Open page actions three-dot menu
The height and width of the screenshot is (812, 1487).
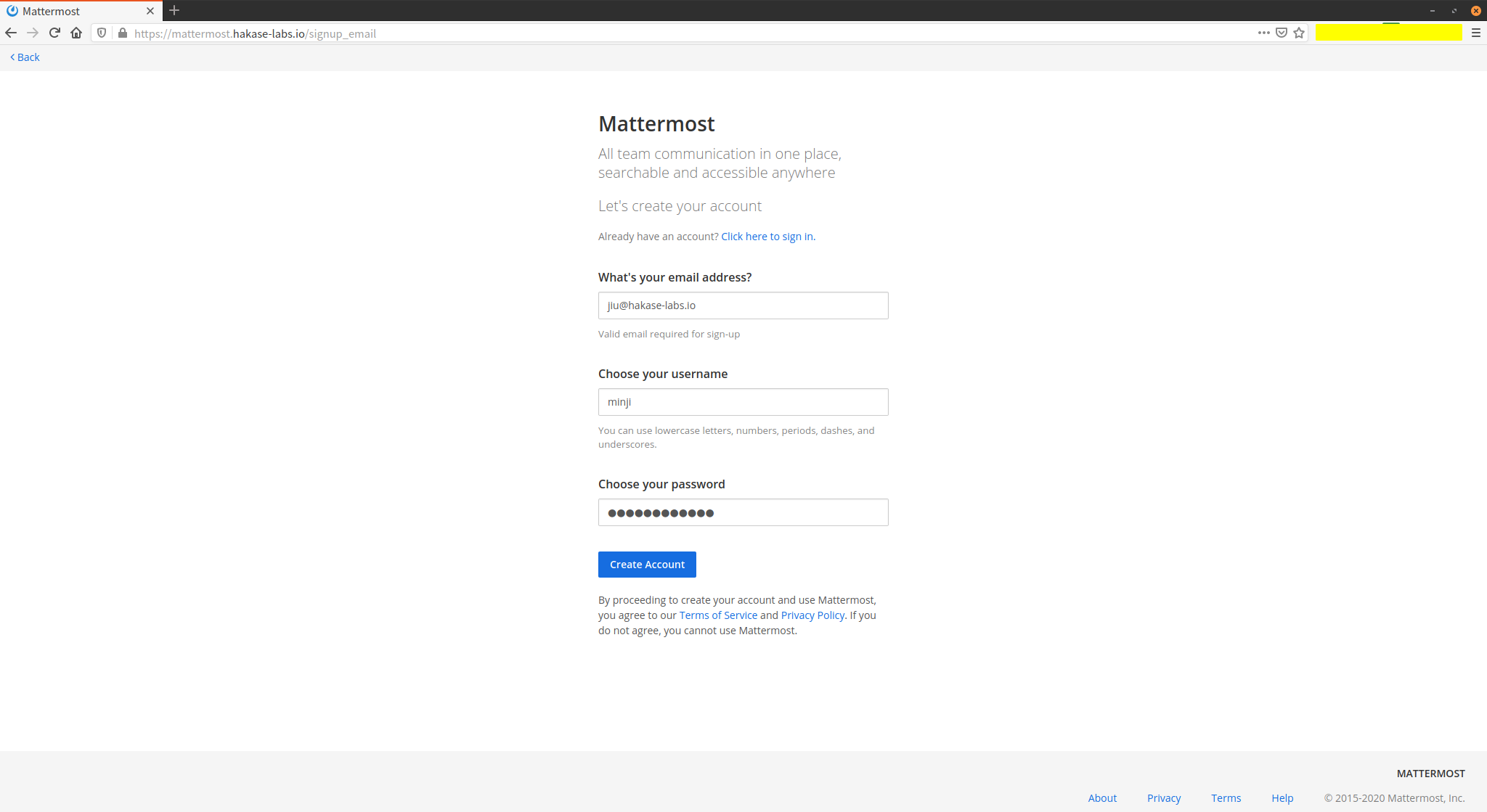click(1264, 33)
